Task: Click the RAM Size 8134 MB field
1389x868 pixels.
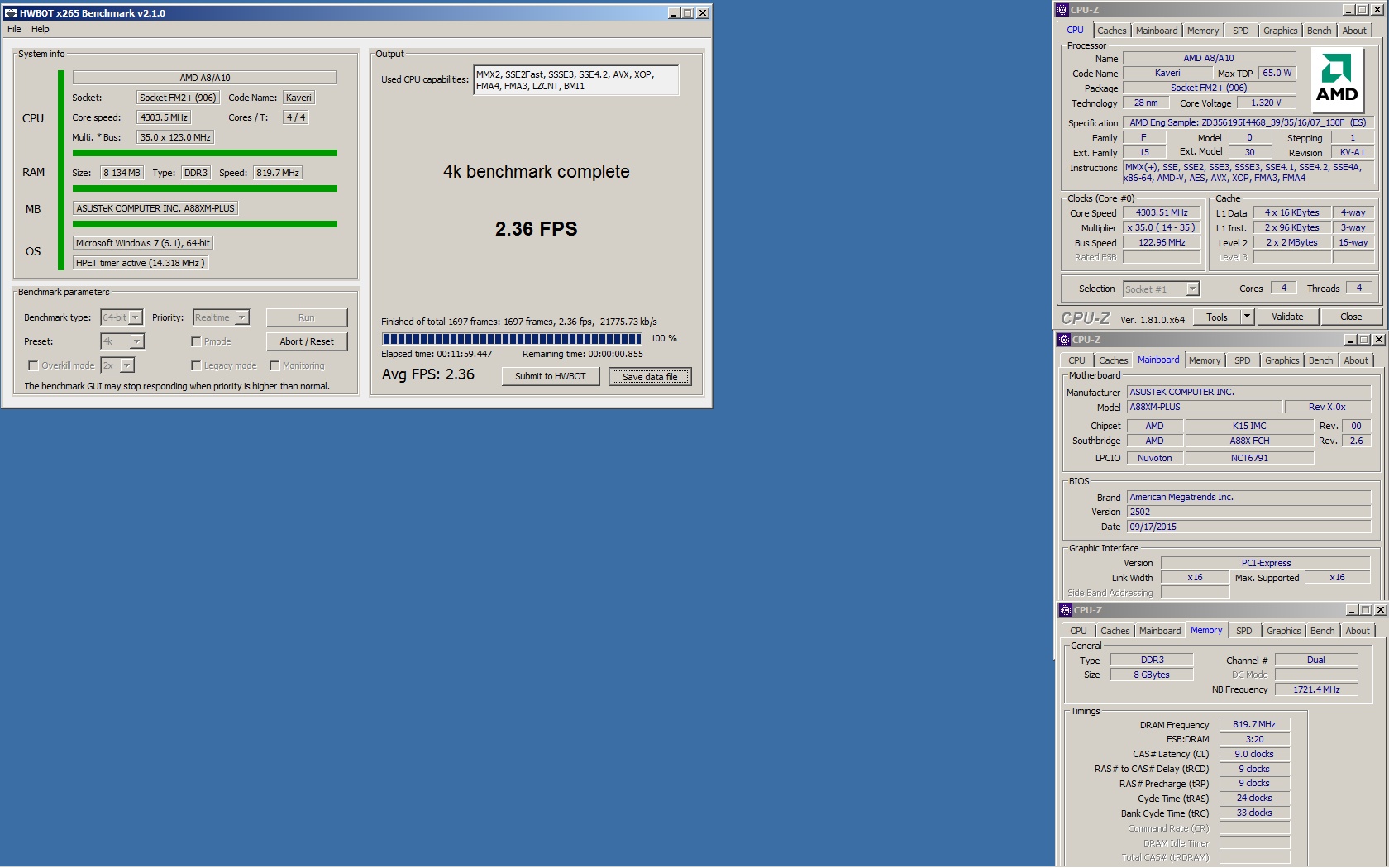Action: [x=122, y=173]
